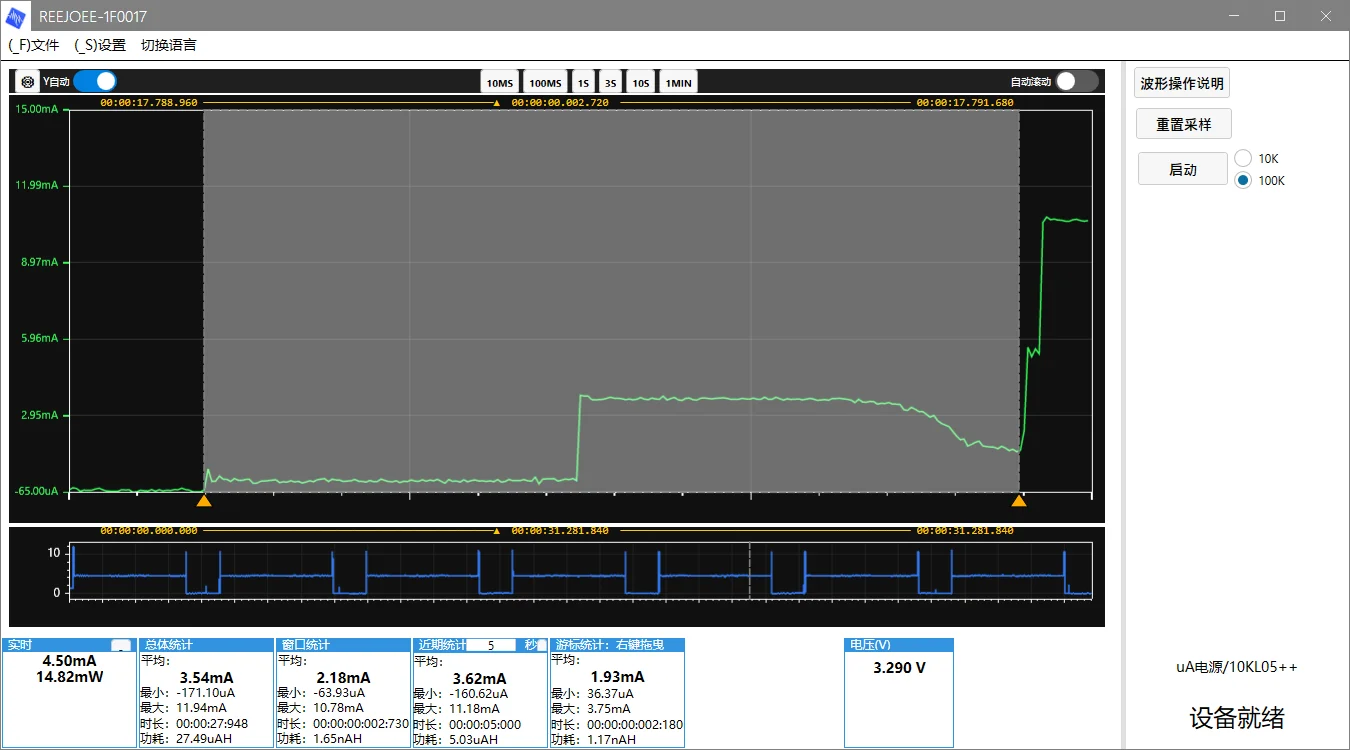Click the 3.290 V voltage reading
The height and width of the screenshot is (750, 1350).
[x=899, y=667]
